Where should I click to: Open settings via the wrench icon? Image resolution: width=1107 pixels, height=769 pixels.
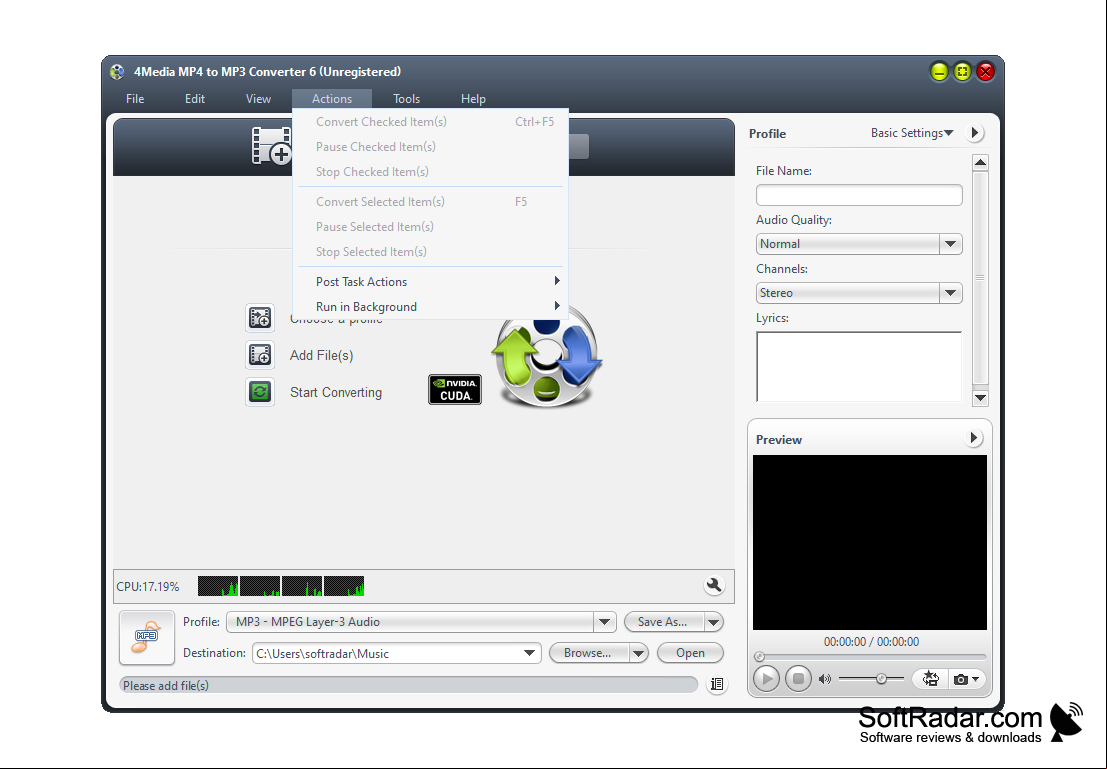(x=714, y=585)
